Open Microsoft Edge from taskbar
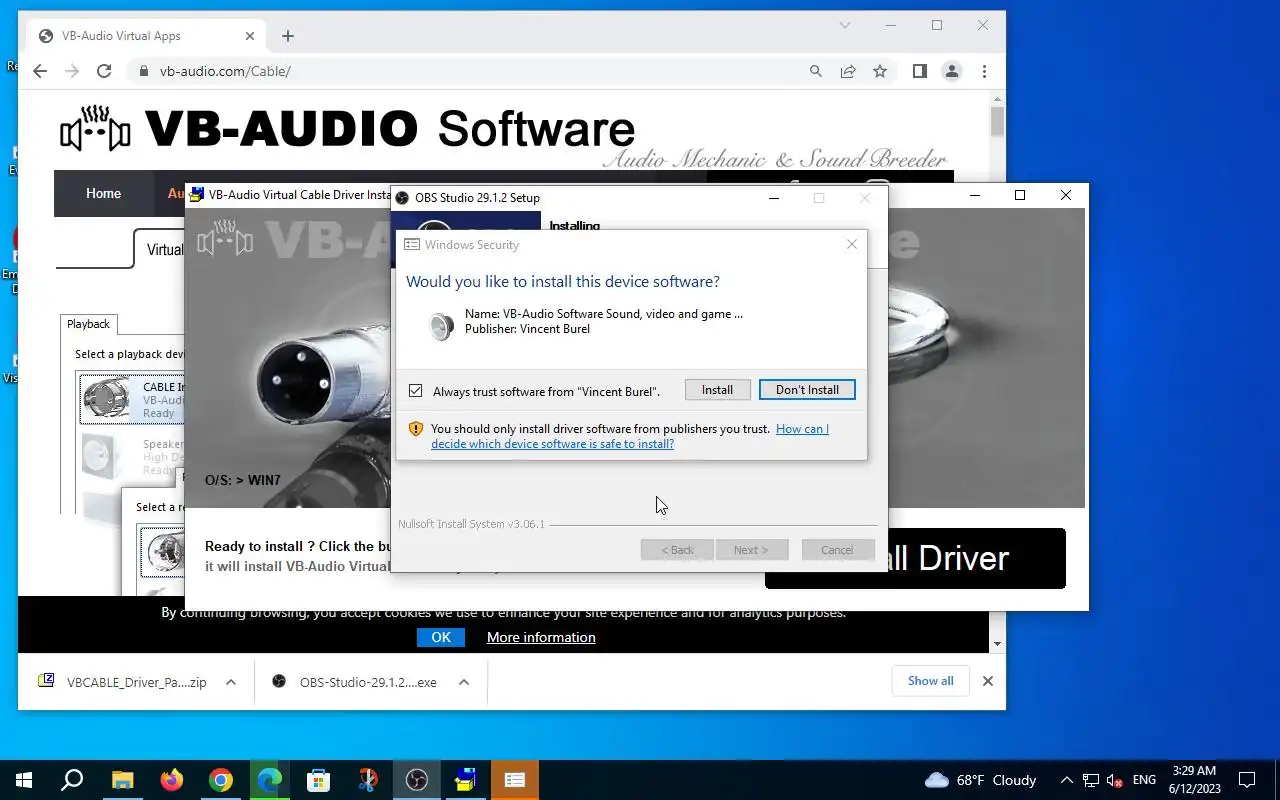1280x800 pixels. coord(269,780)
